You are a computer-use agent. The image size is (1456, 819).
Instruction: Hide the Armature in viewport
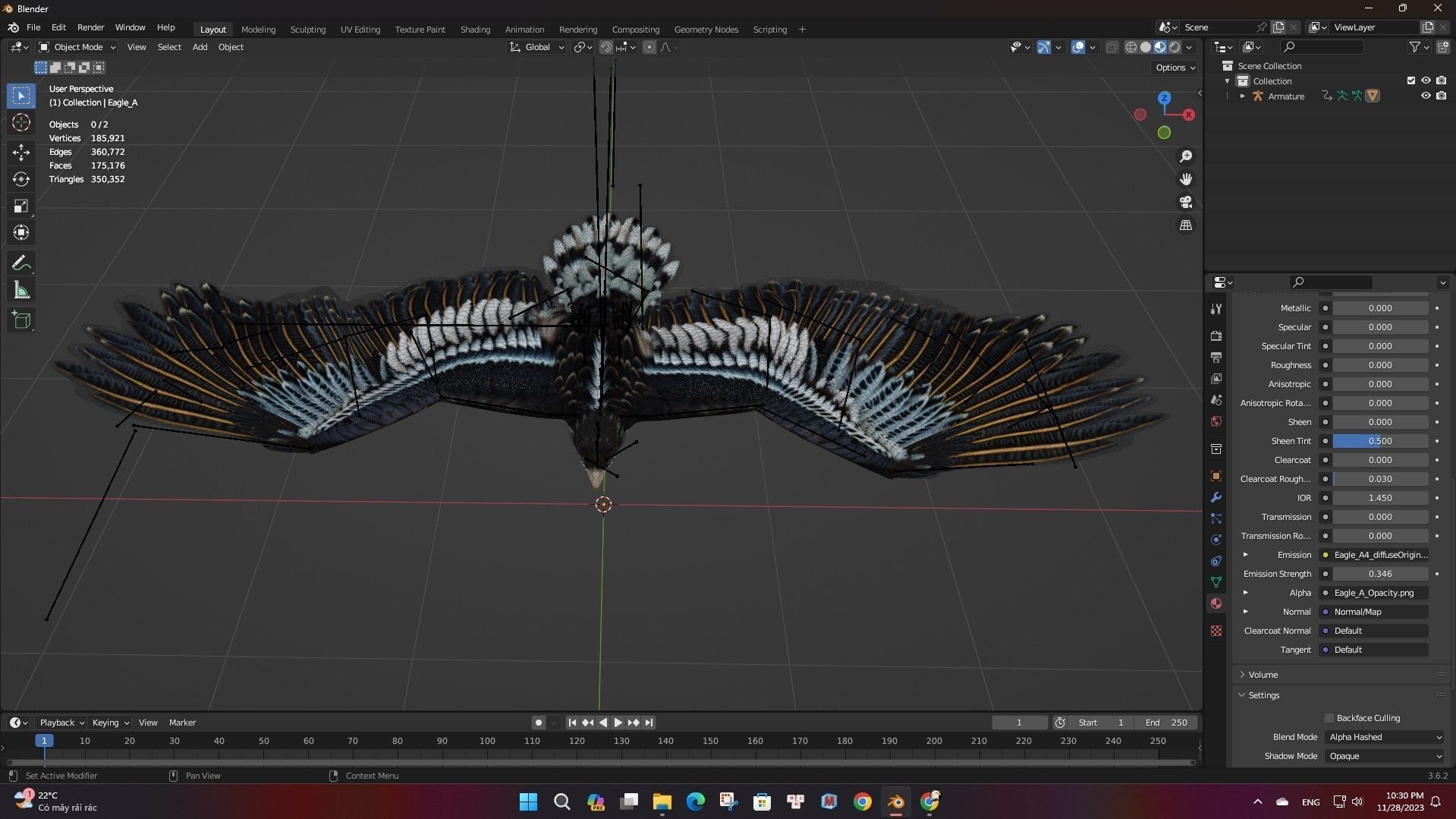[1426, 96]
